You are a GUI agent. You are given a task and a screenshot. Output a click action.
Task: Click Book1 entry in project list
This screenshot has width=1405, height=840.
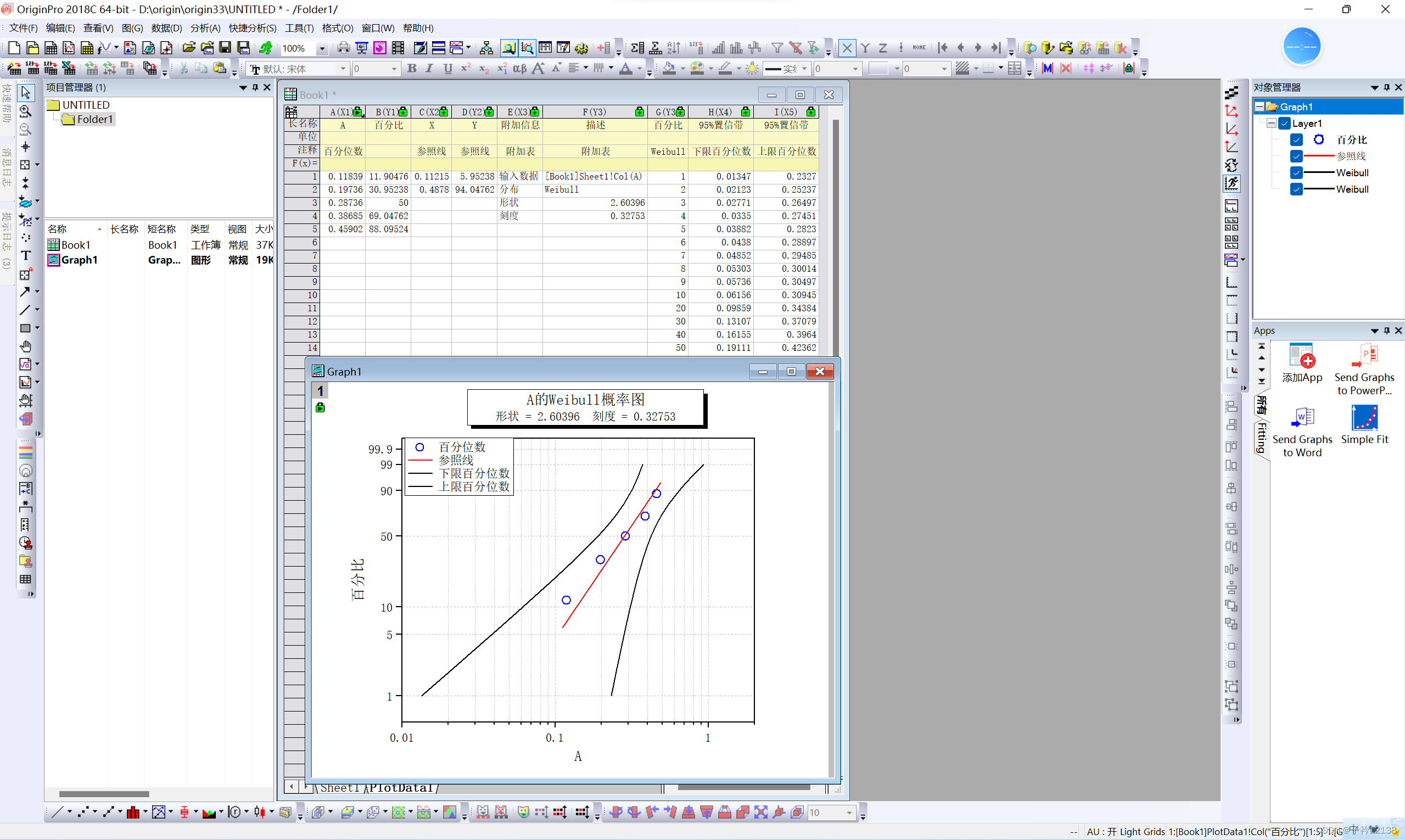tap(75, 244)
